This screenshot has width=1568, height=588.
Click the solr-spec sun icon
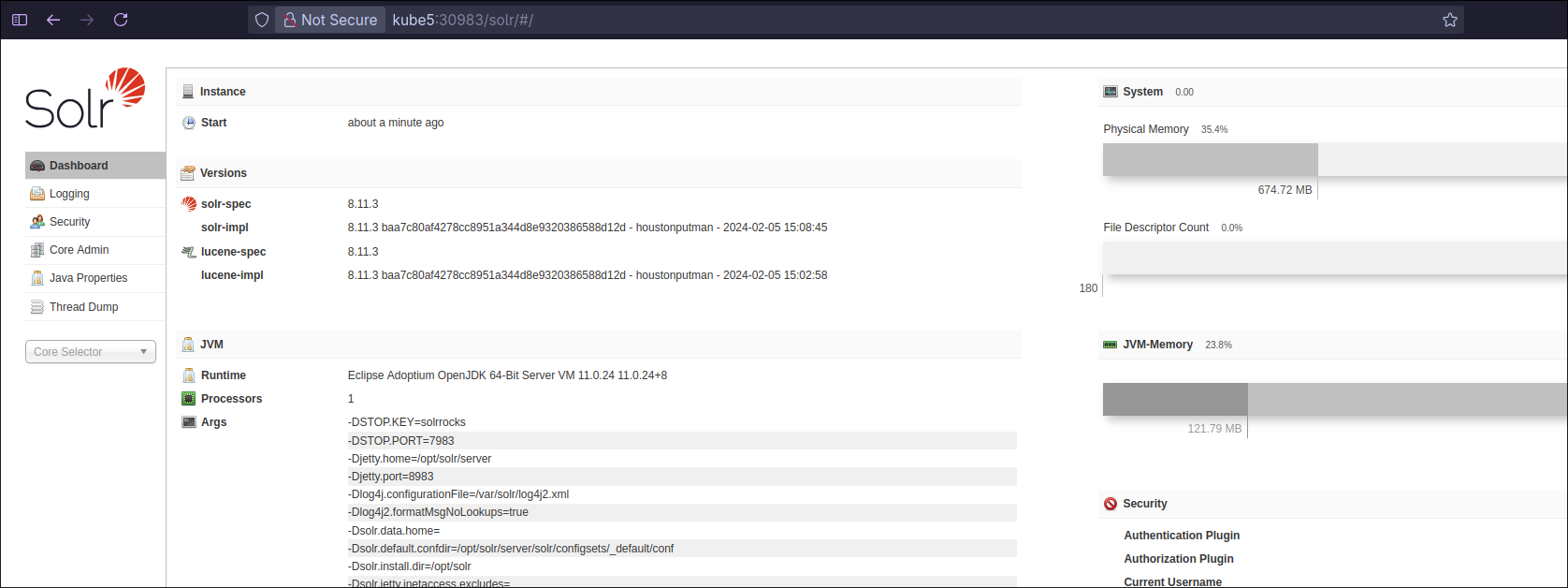coord(189,204)
